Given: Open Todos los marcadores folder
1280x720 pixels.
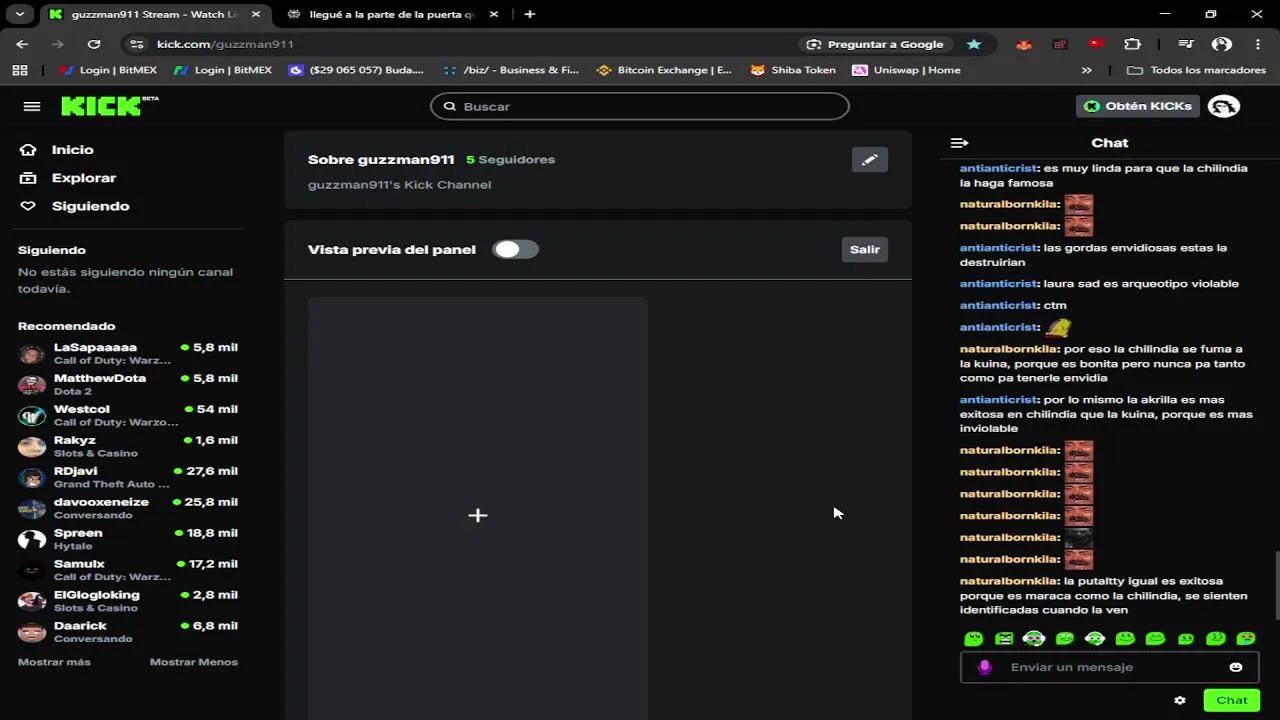Looking at the screenshot, I should [x=1197, y=70].
